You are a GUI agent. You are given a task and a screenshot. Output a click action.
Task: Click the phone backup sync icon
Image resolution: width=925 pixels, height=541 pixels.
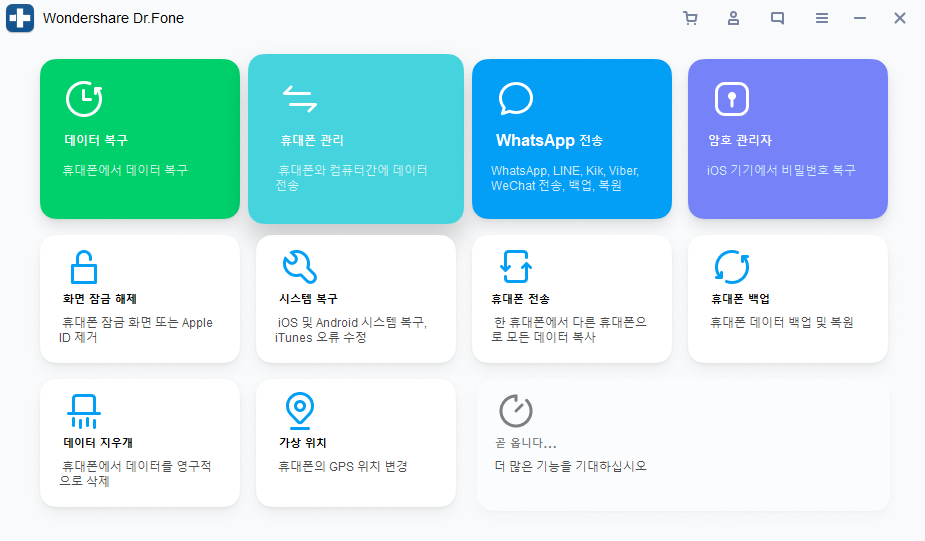click(732, 267)
